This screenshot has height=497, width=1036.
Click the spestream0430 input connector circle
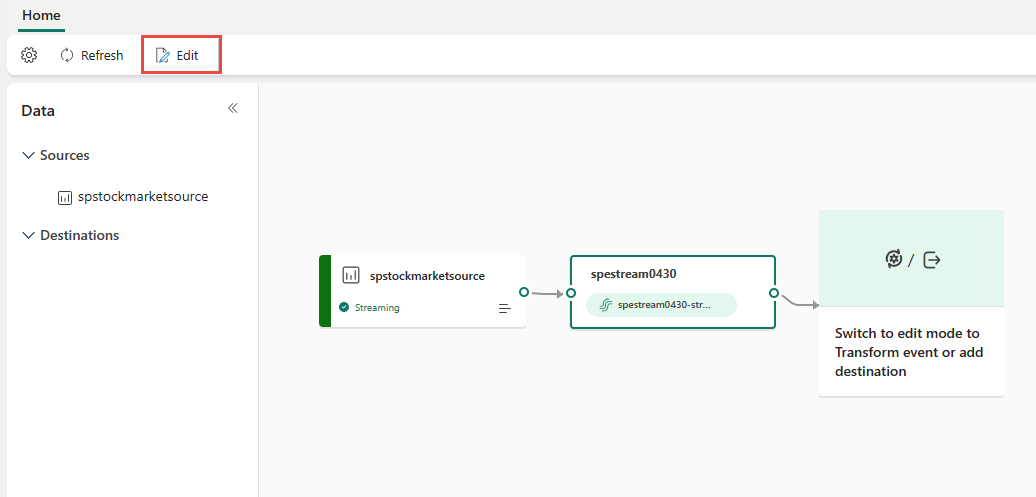(571, 293)
